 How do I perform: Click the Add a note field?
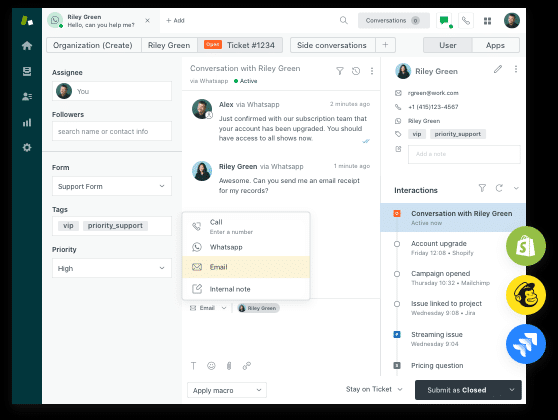tap(464, 154)
